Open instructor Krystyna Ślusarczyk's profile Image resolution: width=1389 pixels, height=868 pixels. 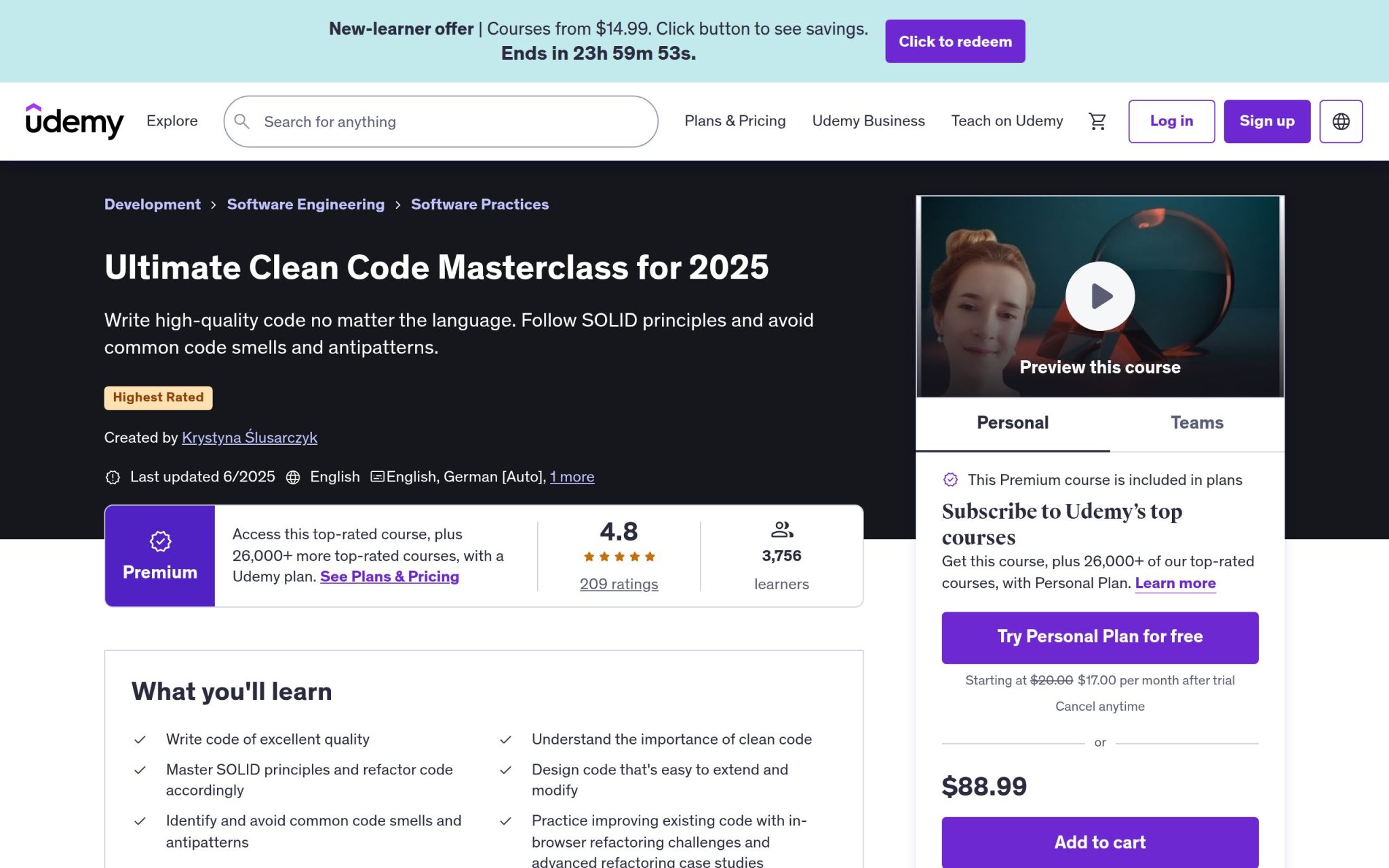(250, 437)
